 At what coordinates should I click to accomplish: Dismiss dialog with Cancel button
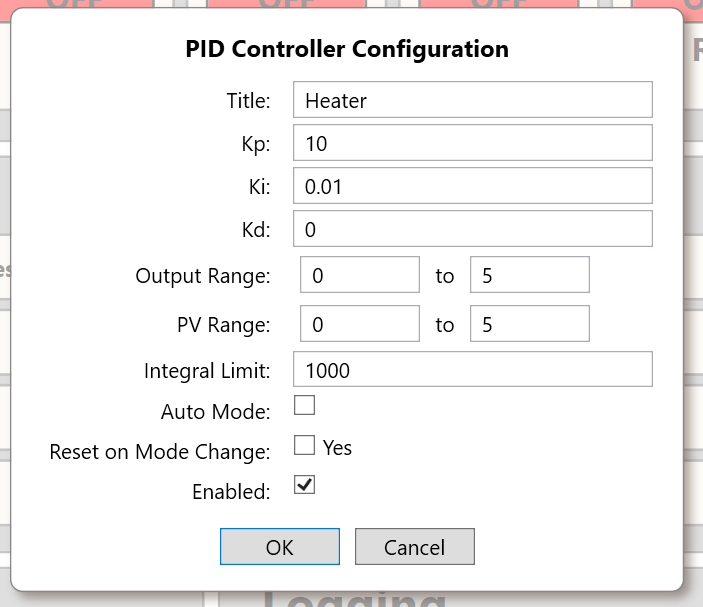[x=415, y=546]
